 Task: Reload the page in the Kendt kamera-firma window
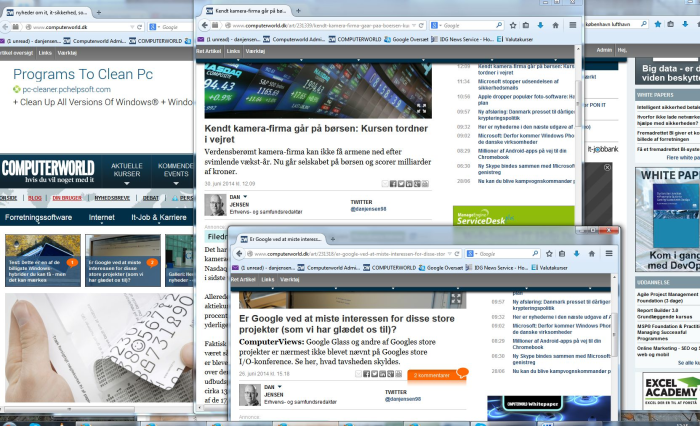pyautogui.click(x=421, y=25)
